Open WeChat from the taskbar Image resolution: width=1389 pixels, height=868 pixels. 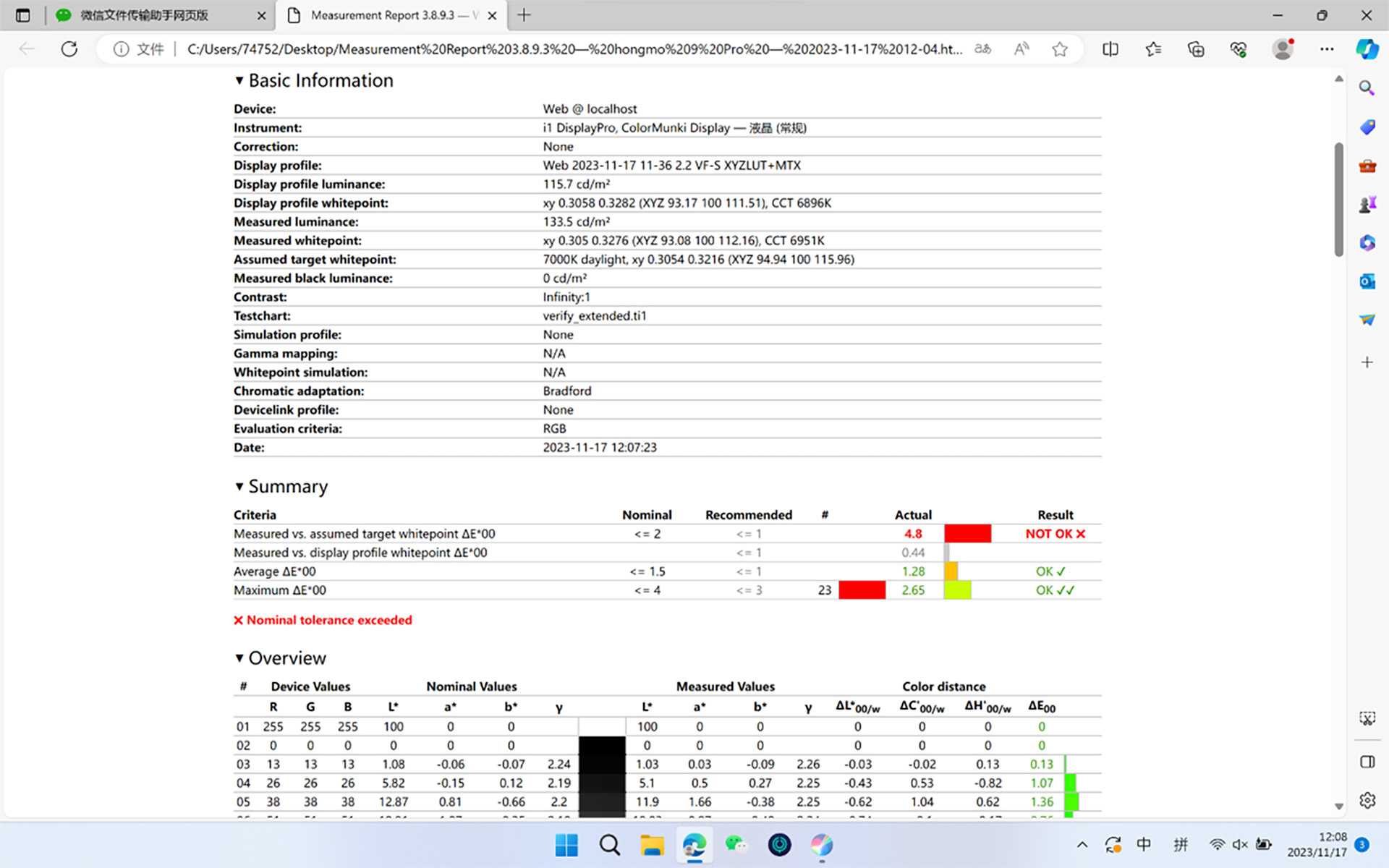pyautogui.click(x=736, y=844)
